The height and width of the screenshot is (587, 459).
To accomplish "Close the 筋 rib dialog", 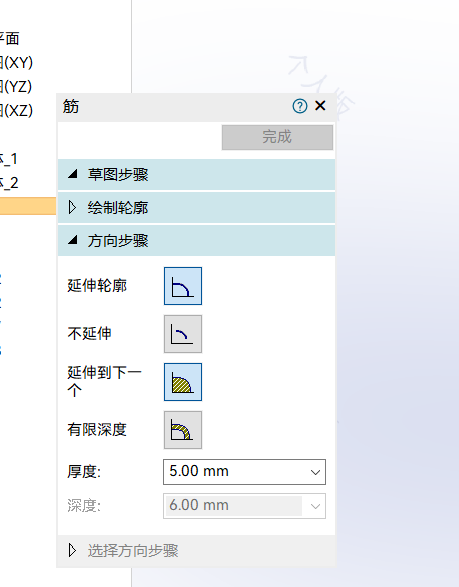I will point(320,106).
